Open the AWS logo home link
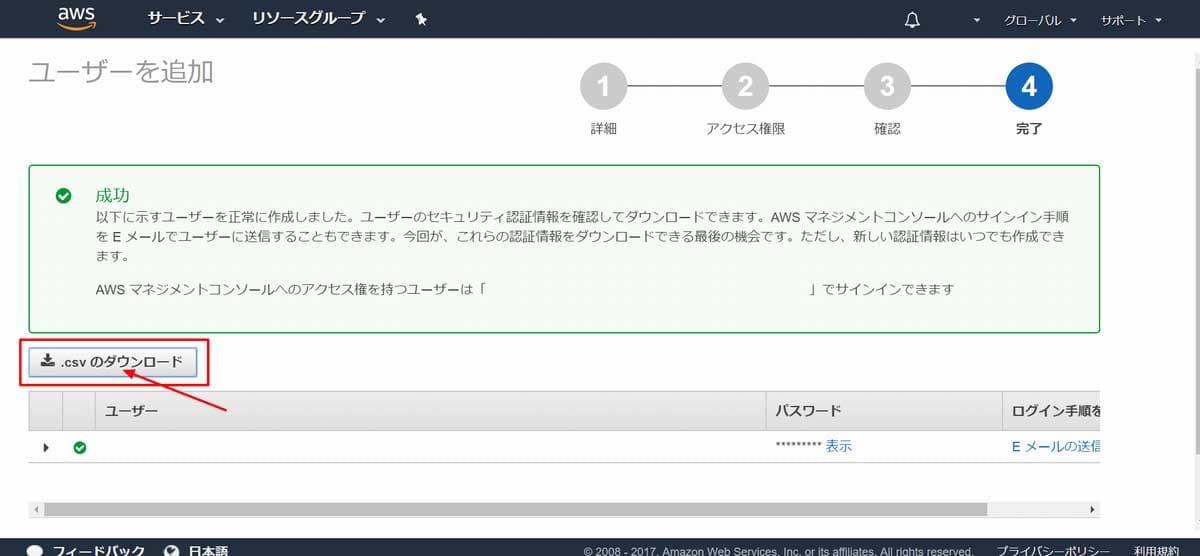The image size is (1200, 556). tap(76, 18)
